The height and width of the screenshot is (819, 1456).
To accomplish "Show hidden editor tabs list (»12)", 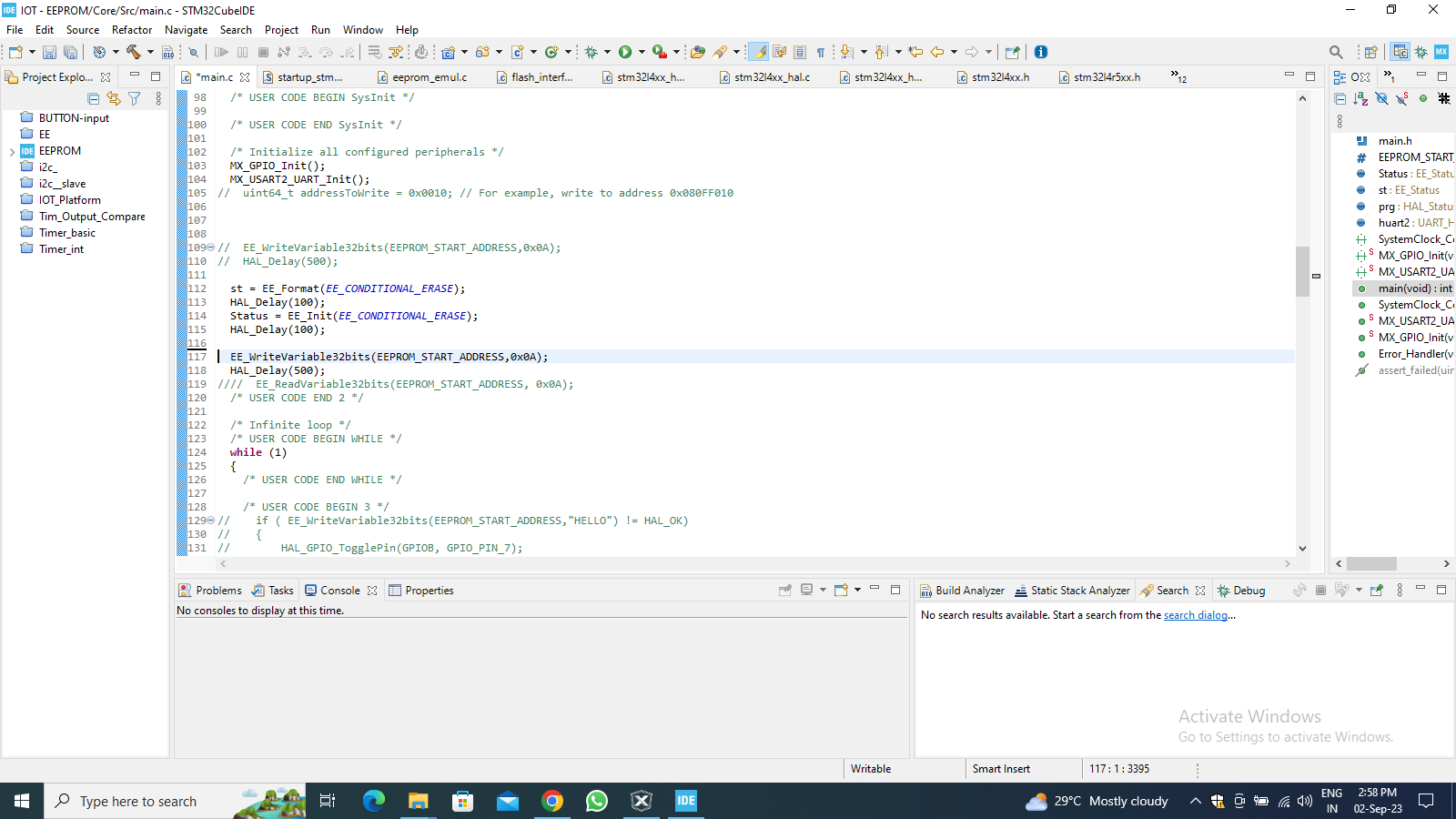I will click(1178, 76).
